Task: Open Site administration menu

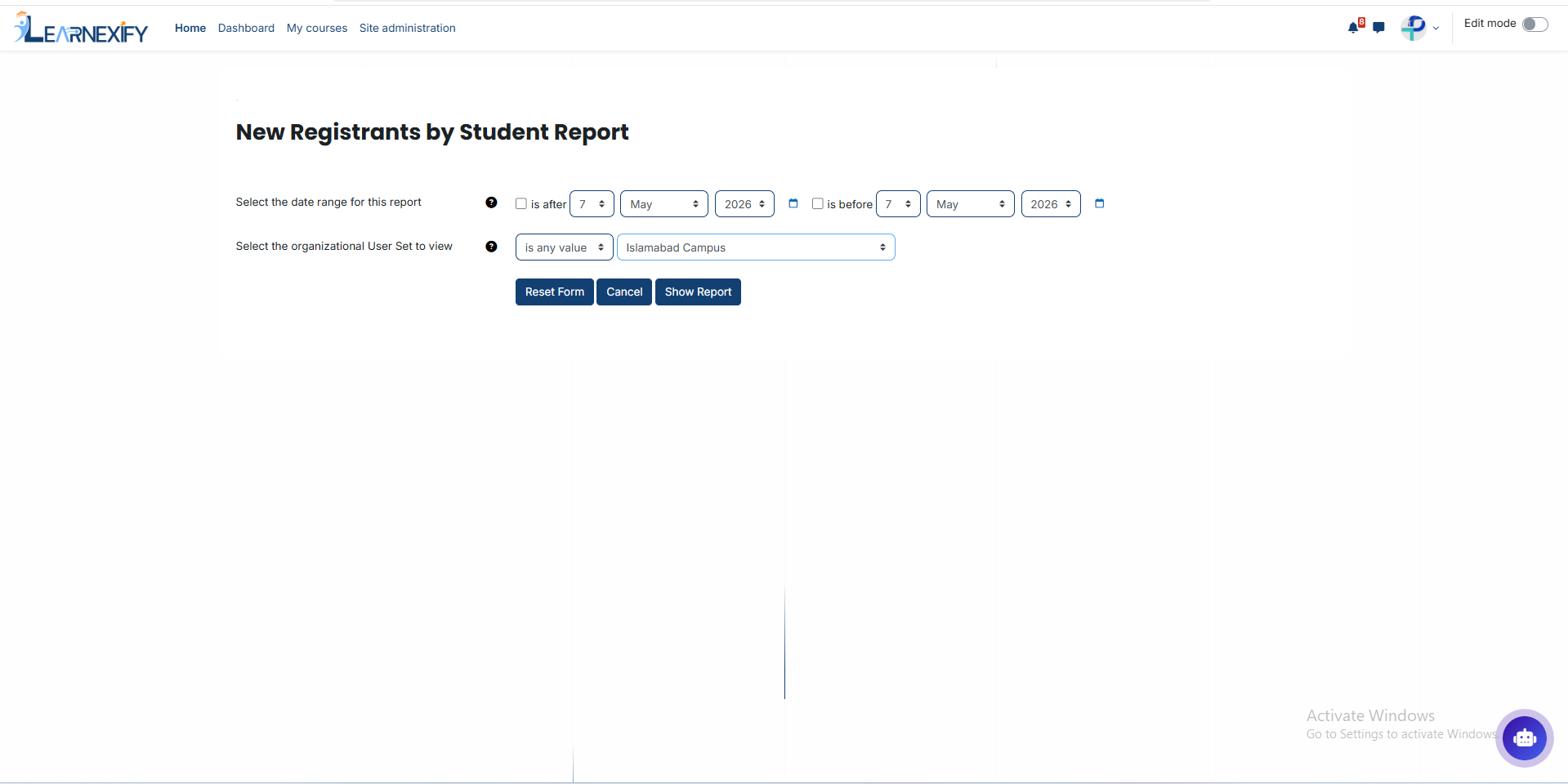Action: [x=408, y=28]
